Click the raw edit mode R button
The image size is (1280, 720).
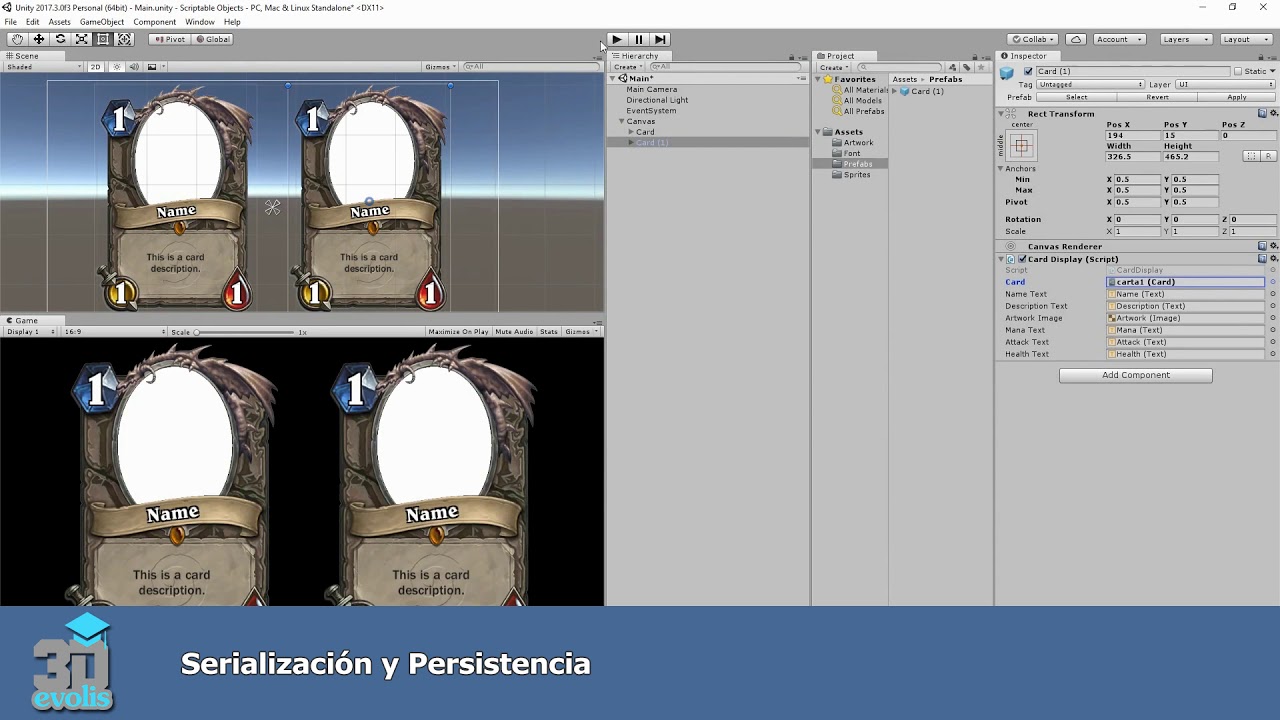[x=1268, y=156]
